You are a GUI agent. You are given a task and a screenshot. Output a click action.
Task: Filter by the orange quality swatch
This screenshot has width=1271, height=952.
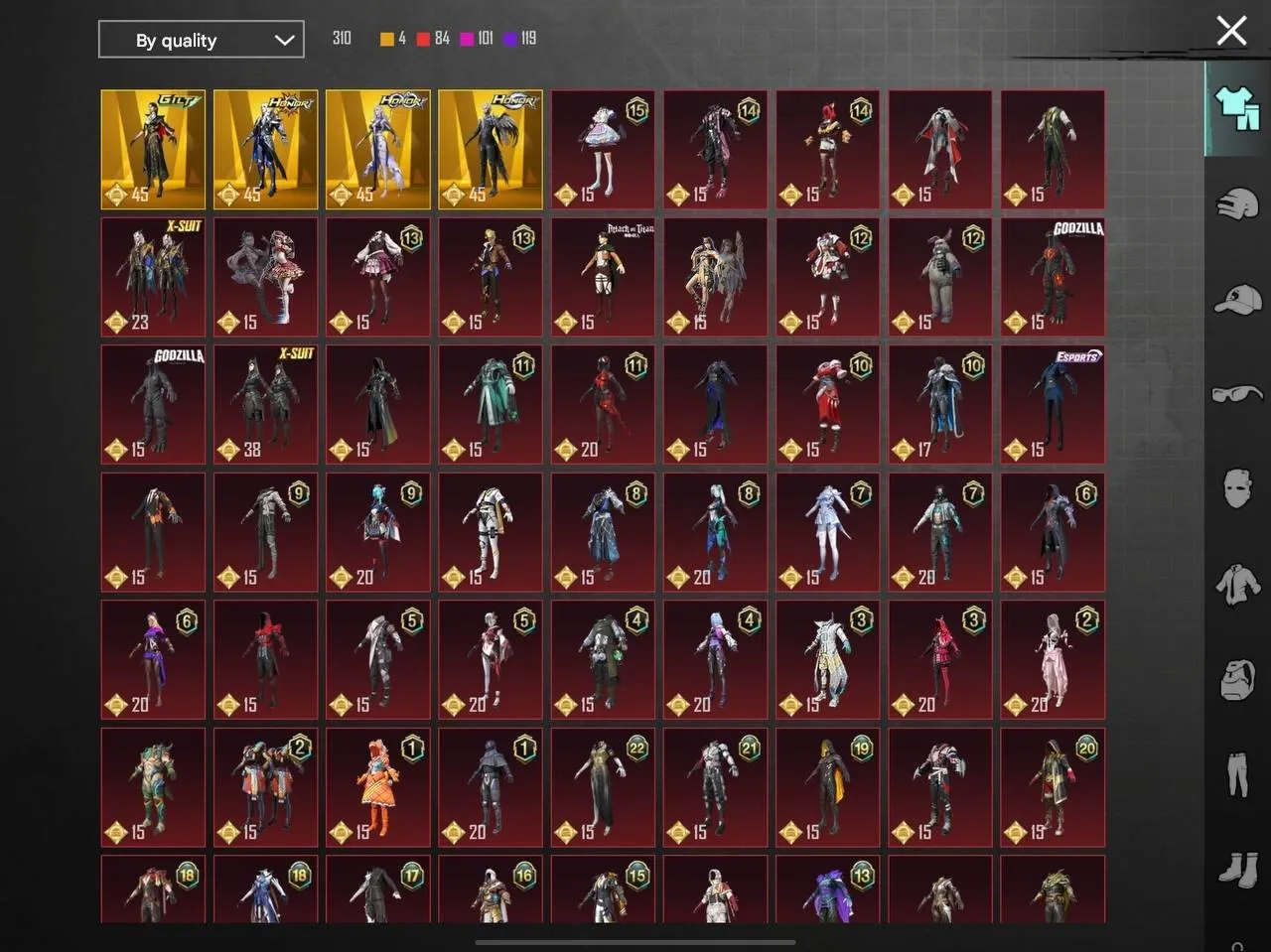(x=386, y=38)
